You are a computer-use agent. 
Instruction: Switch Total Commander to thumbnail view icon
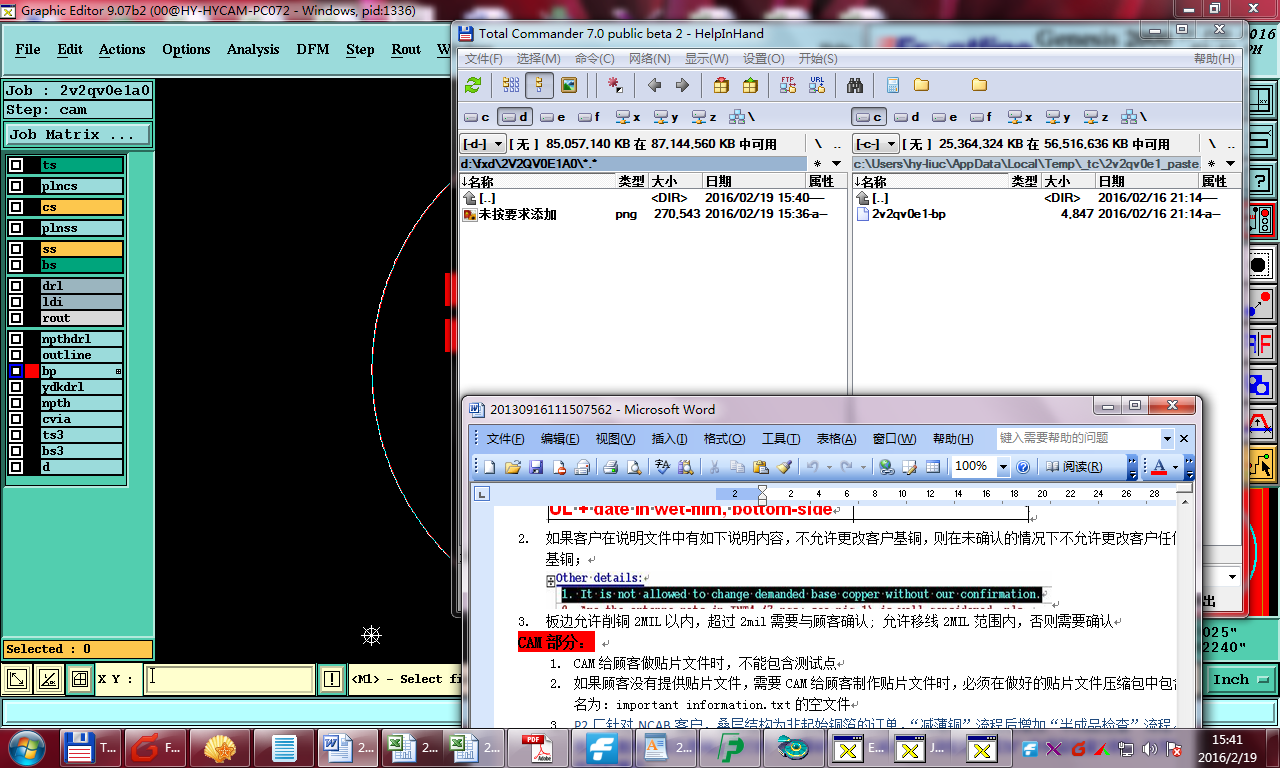[x=569, y=85]
